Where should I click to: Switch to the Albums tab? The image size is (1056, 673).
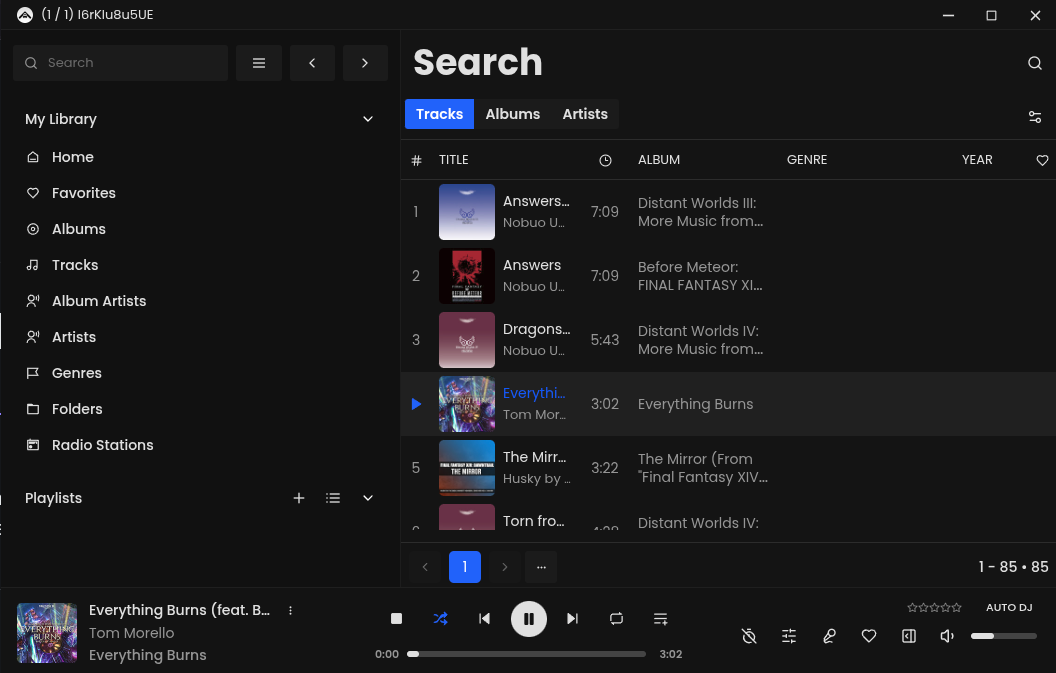(x=512, y=114)
